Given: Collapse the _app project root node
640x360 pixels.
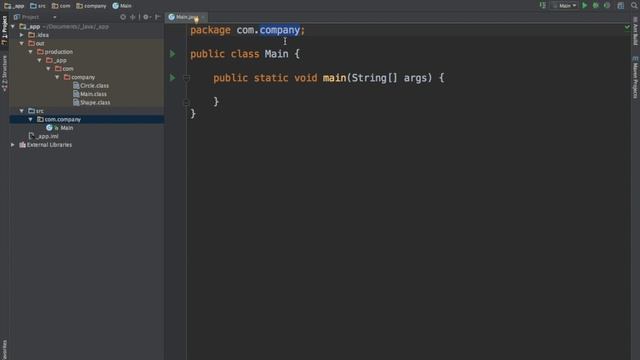Looking at the screenshot, I should 13,27.
